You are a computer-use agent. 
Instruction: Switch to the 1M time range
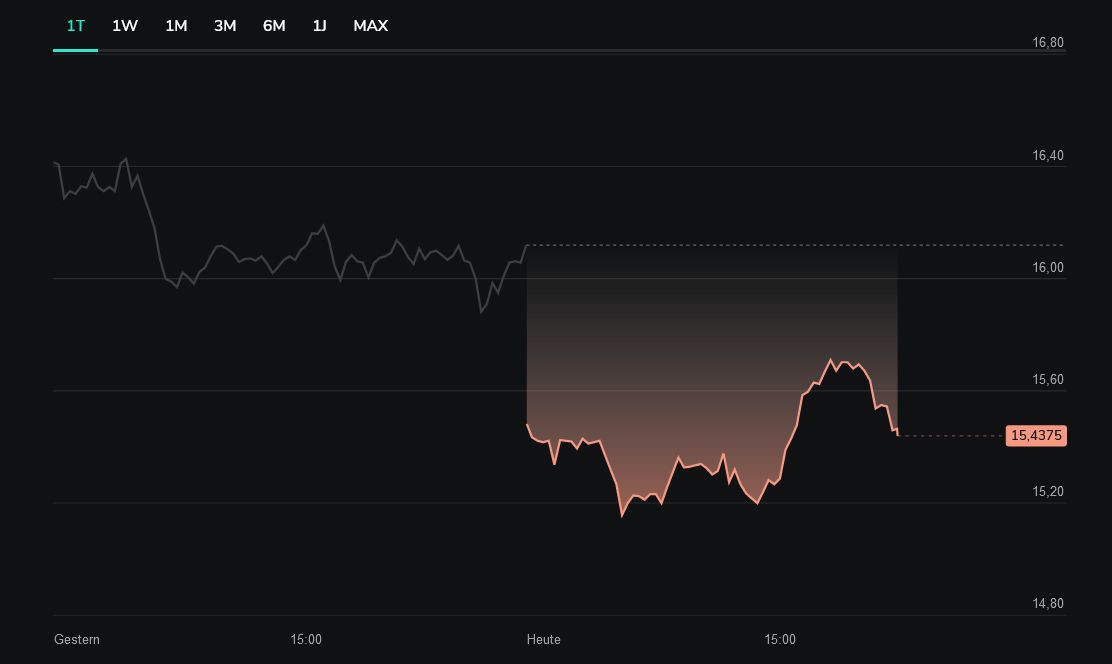[176, 26]
